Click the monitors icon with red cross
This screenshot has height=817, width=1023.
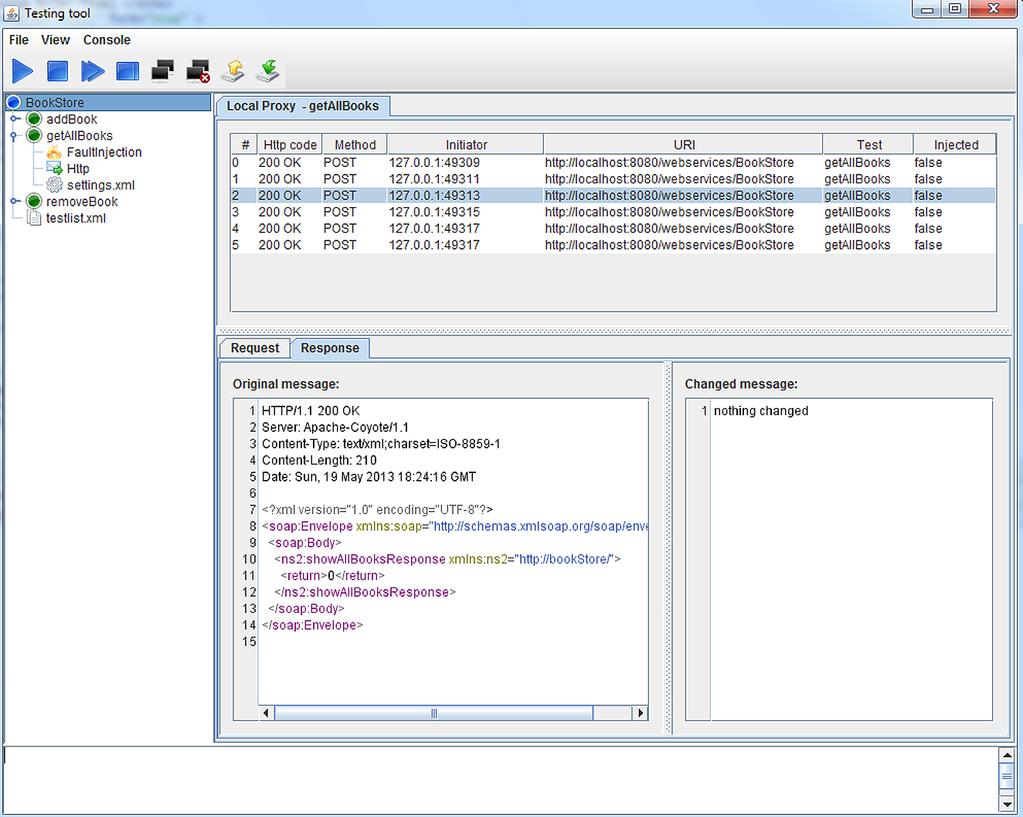(198, 71)
